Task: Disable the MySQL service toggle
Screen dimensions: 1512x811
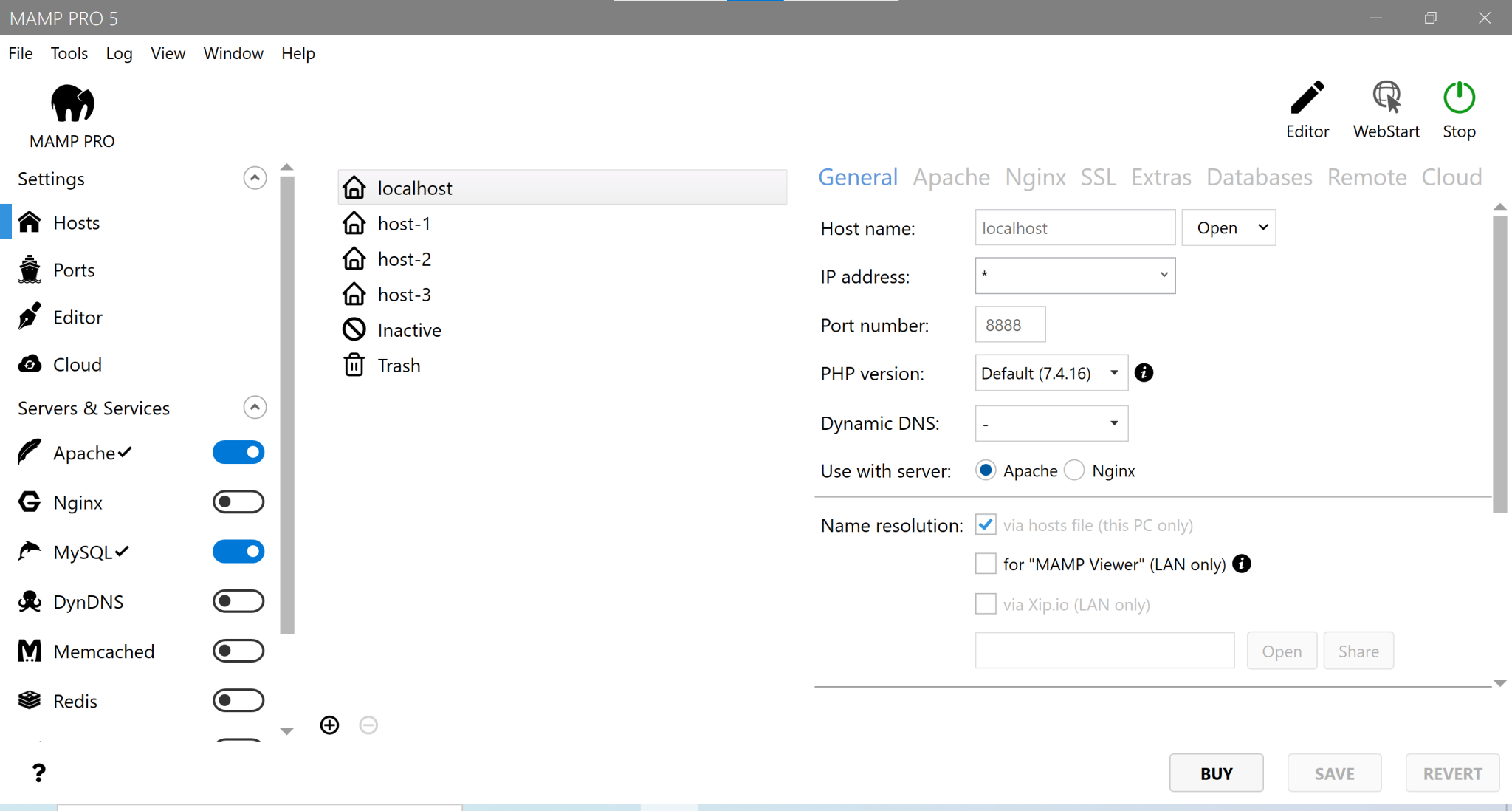Action: pos(238,551)
